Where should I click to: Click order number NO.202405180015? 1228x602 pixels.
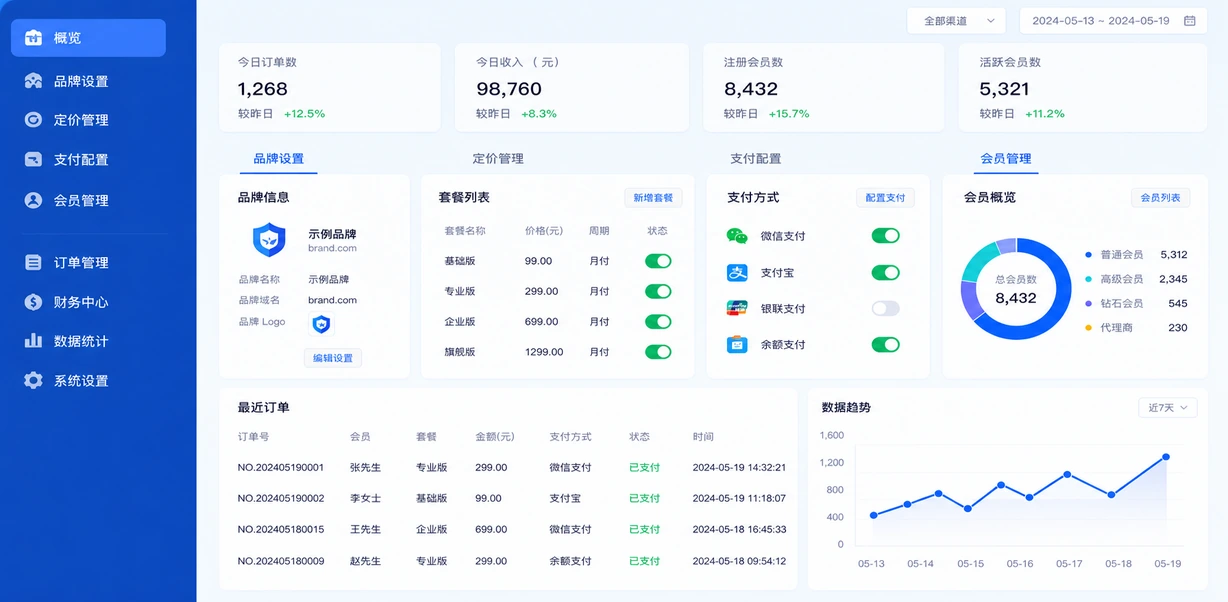[281, 529]
